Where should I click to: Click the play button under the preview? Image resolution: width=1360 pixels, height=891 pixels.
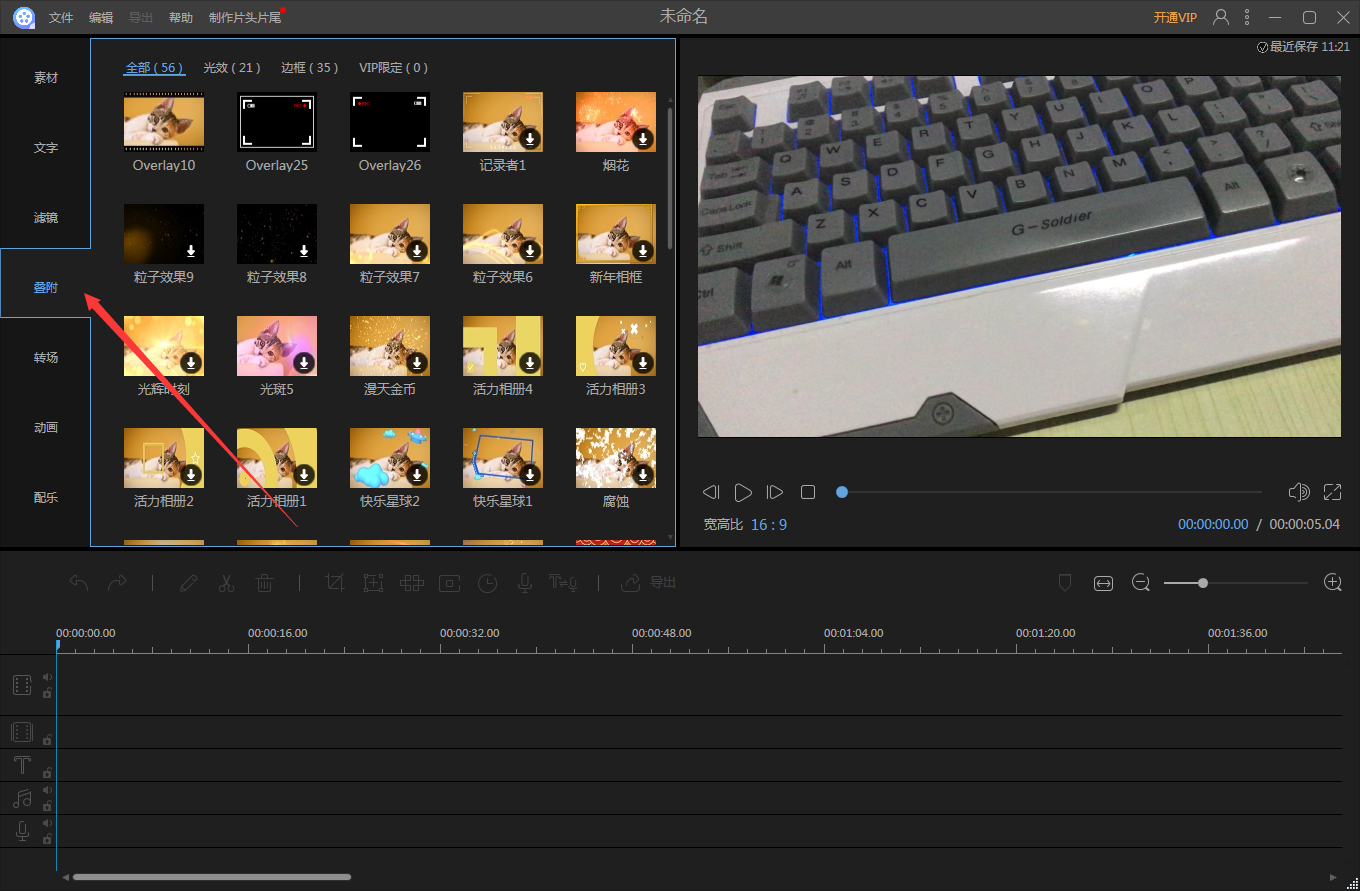743,492
